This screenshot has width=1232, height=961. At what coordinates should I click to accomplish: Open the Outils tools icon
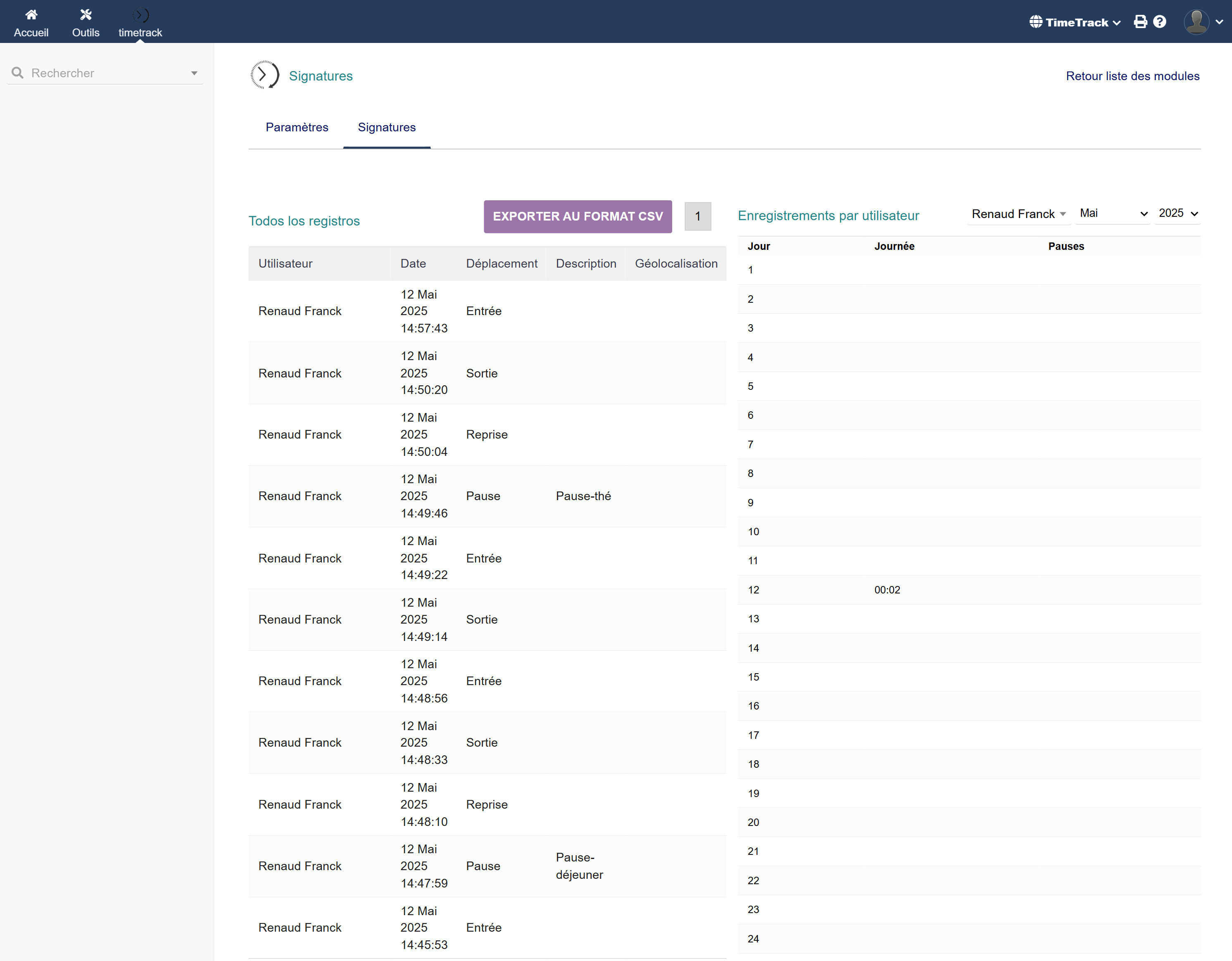[86, 15]
